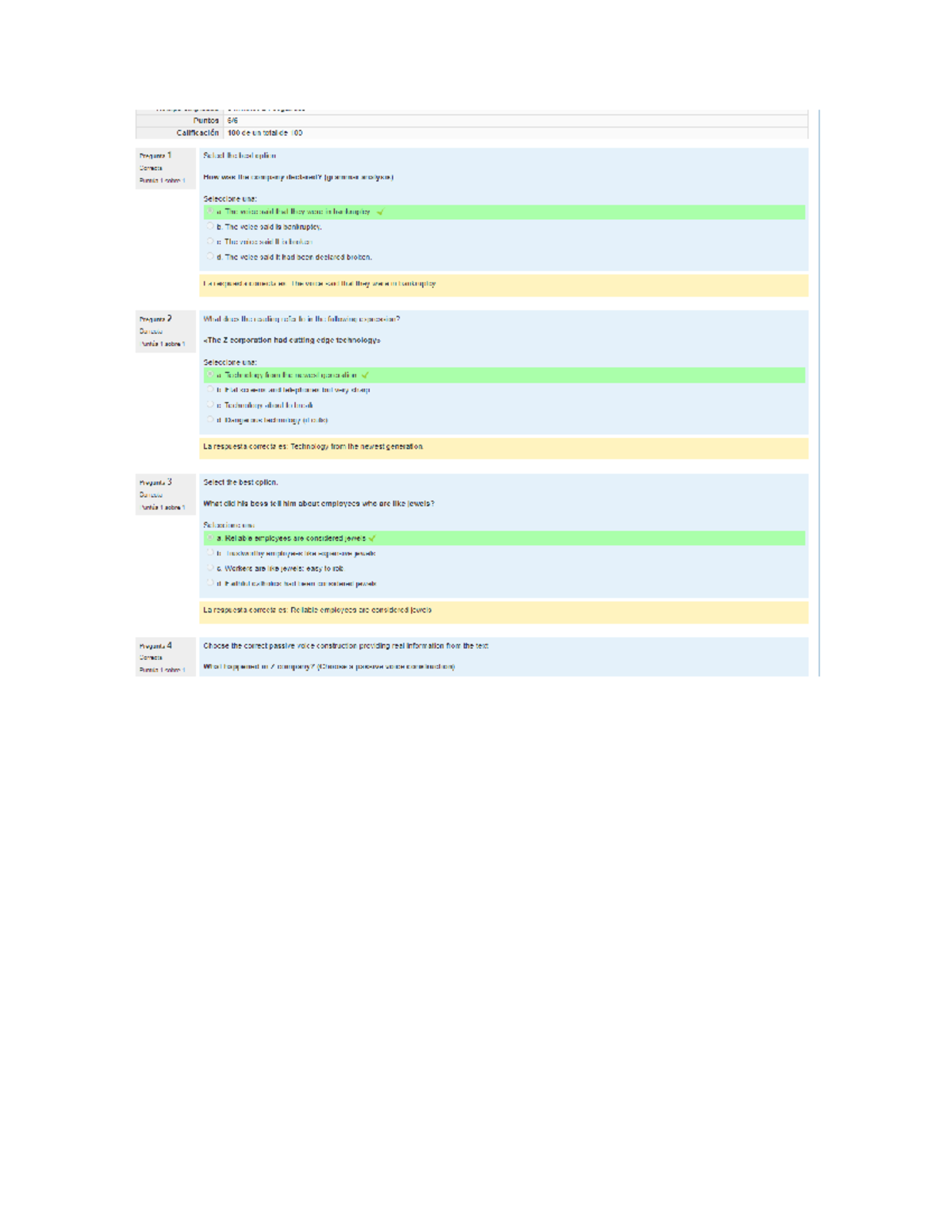
Task: Click the green checkmark on Pregunta 1 correct answer
Action: pyautogui.click(x=380, y=211)
